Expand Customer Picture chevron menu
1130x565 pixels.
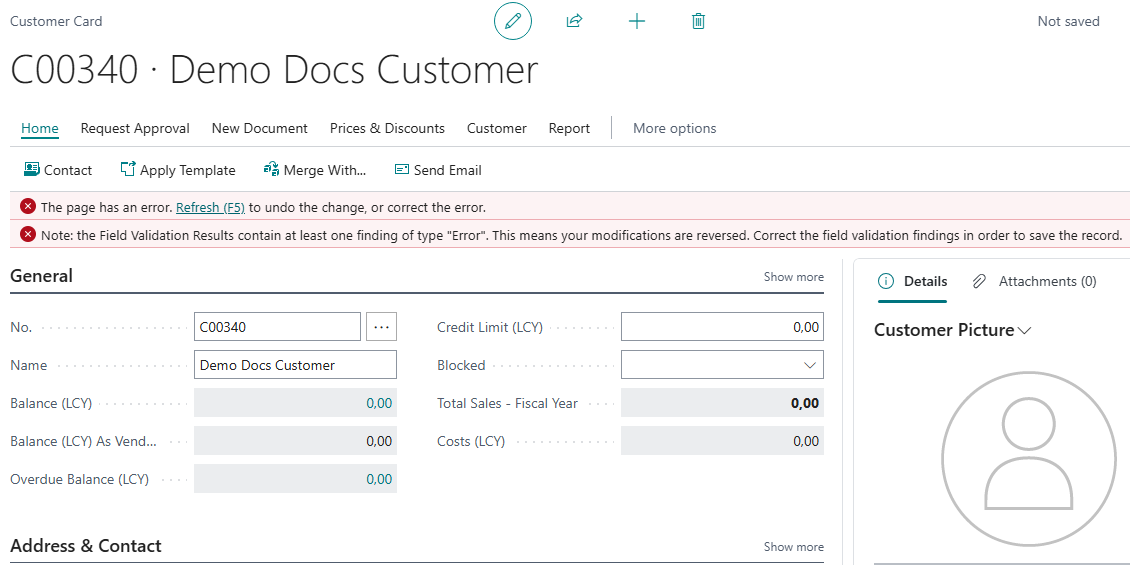1024,331
